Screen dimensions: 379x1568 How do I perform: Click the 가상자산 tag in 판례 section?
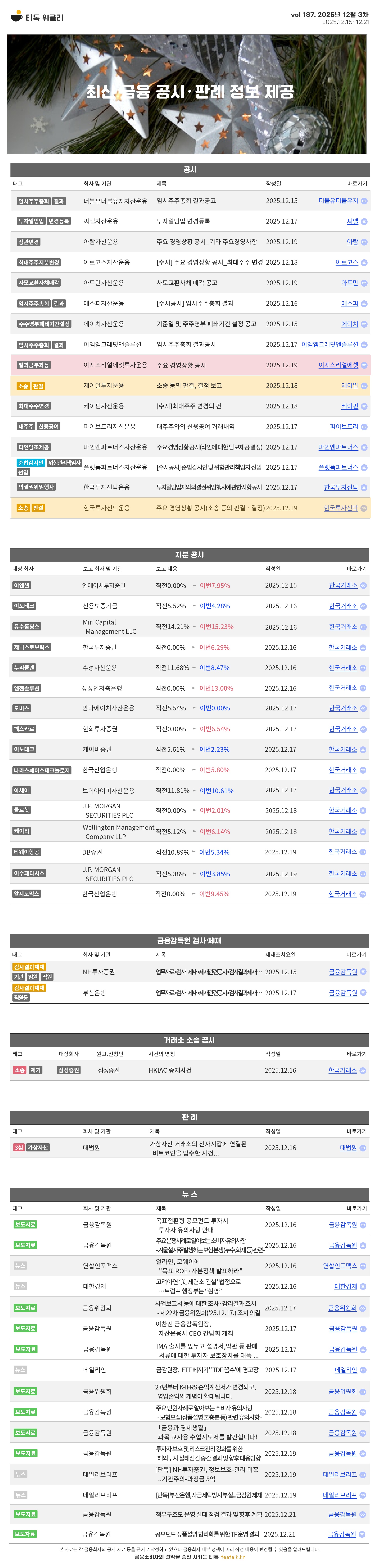[38, 1147]
